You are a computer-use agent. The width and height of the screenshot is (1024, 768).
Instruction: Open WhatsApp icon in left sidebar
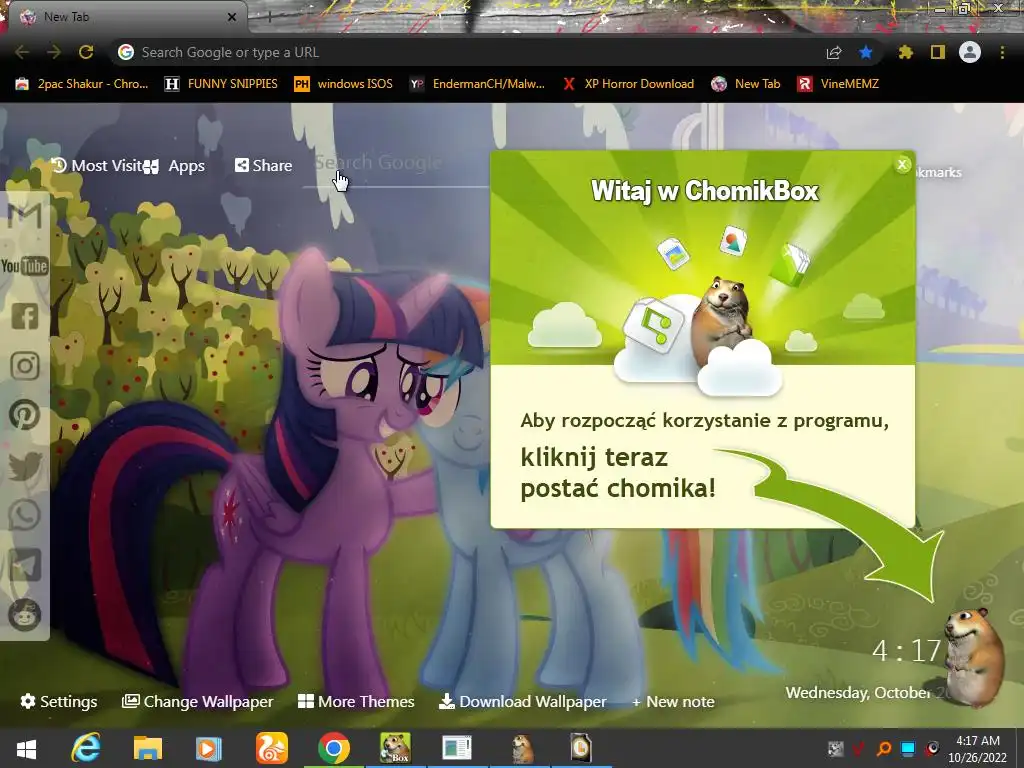24,515
